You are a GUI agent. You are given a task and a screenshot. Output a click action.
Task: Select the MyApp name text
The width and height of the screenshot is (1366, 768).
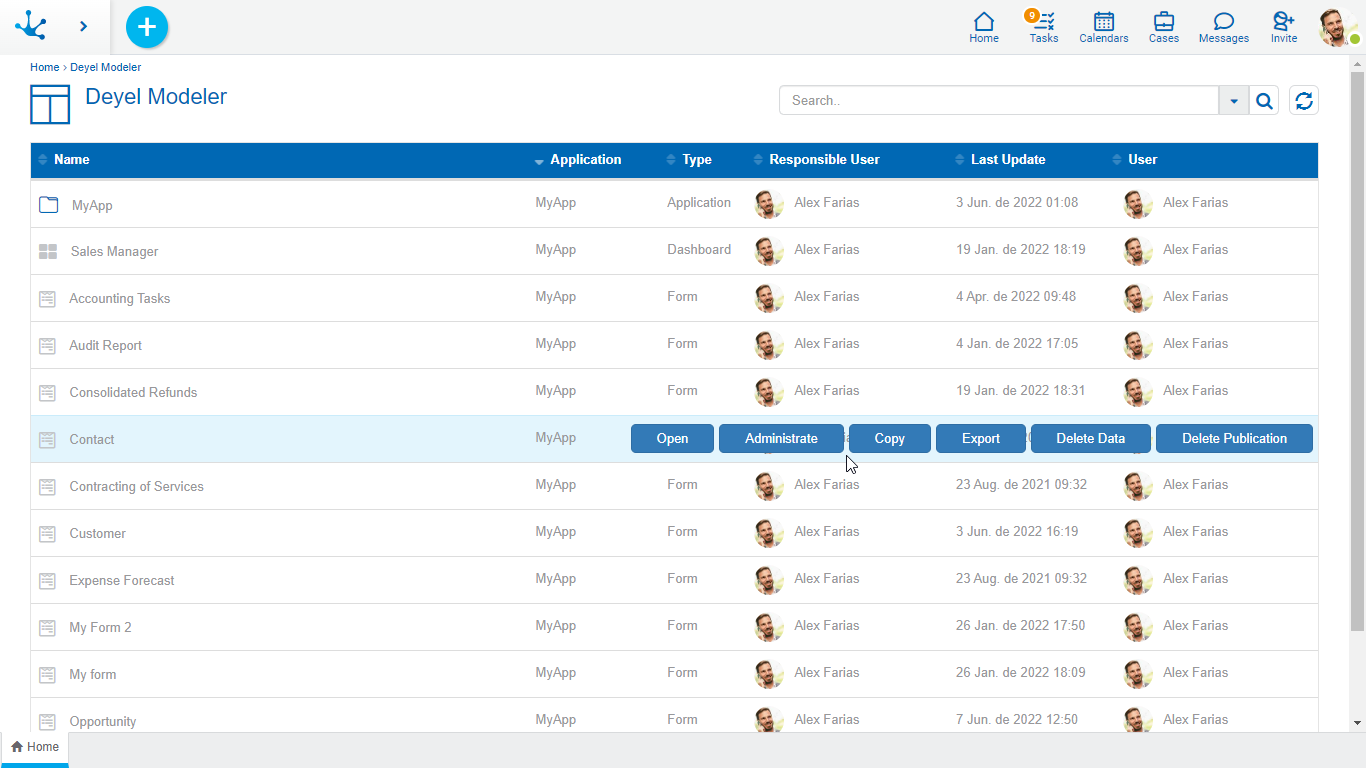pos(92,205)
